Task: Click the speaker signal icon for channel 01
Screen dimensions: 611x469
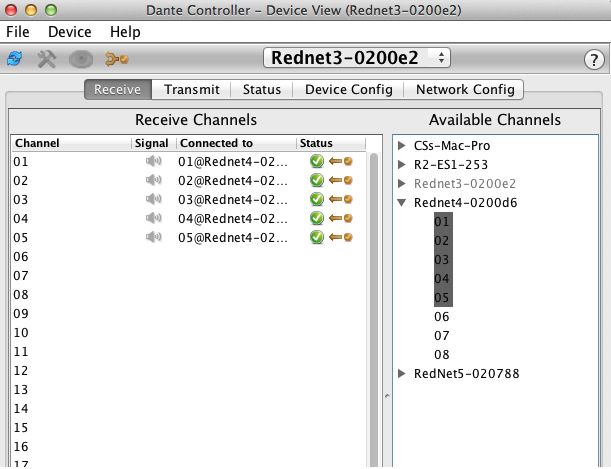Action: click(x=153, y=161)
